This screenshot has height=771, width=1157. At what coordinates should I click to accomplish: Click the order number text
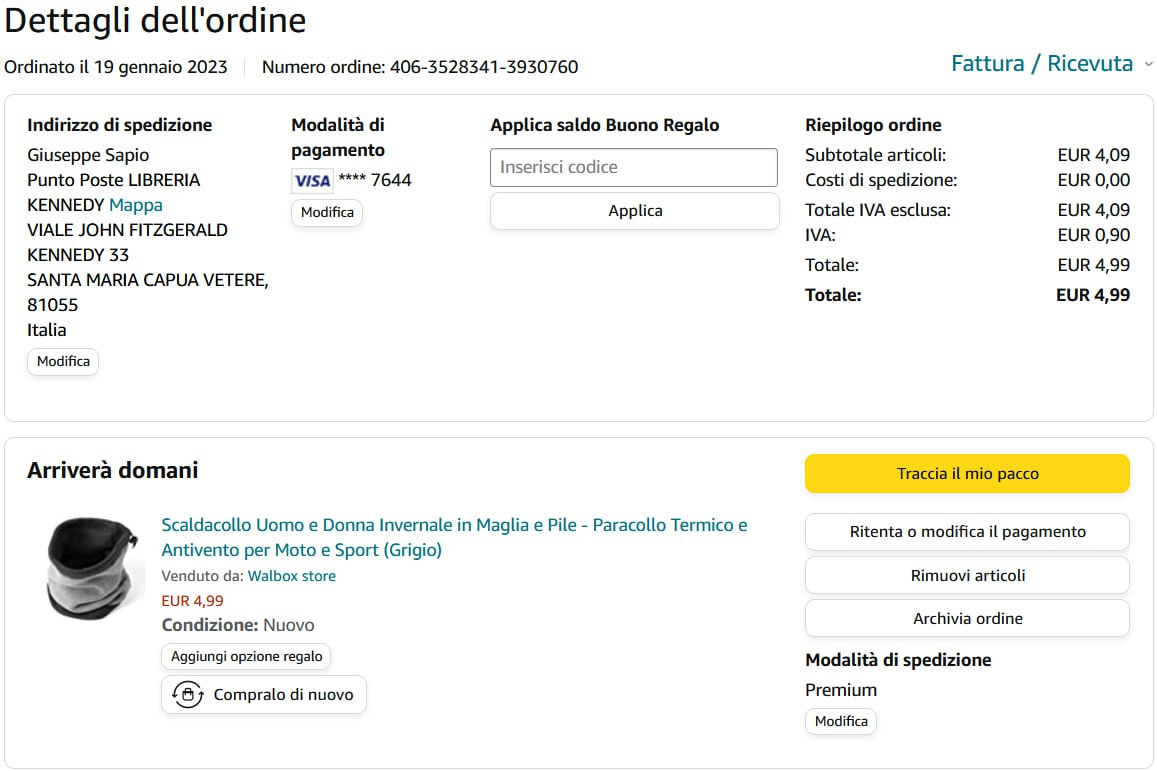click(420, 67)
